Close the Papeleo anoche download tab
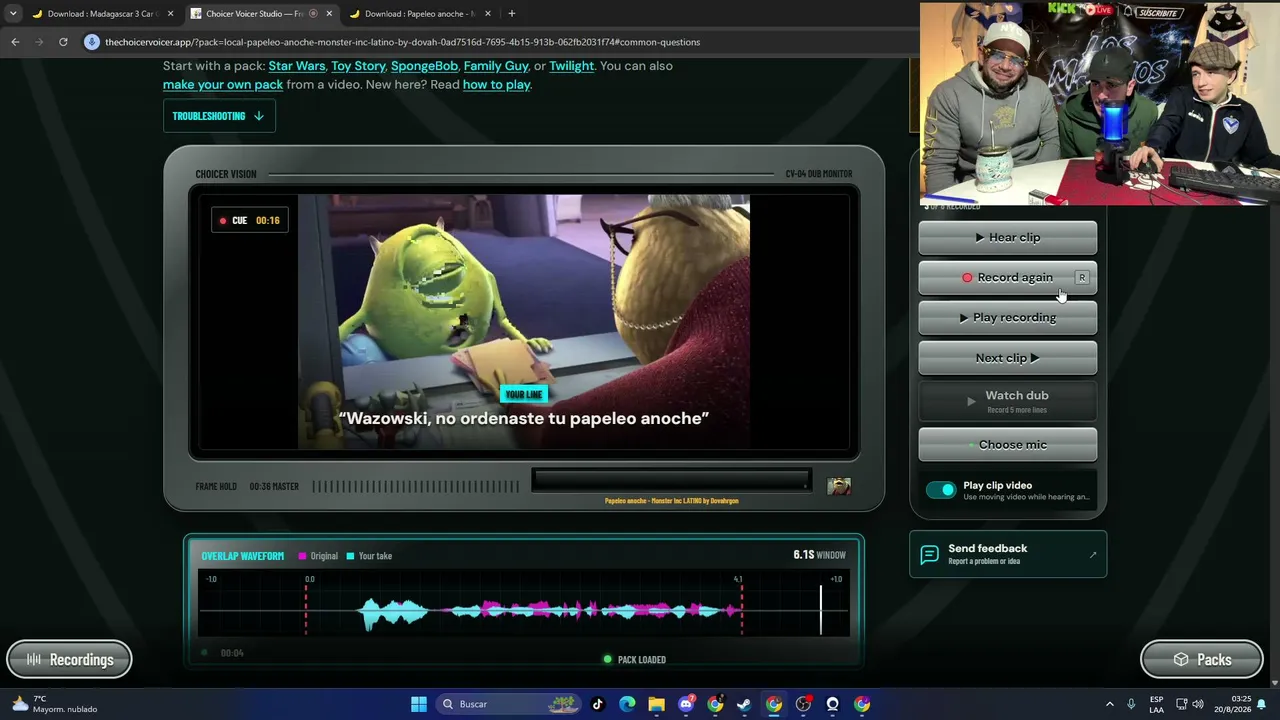This screenshot has width=1280, height=720. point(488,14)
